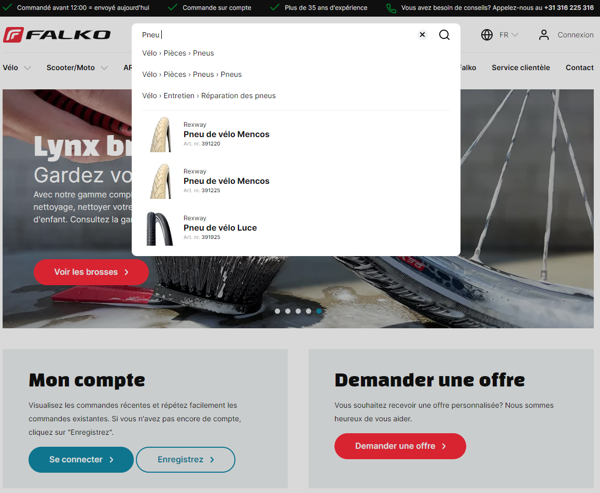Click the Se connecter button
The width and height of the screenshot is (600, 493).
(x=81, y=460)
